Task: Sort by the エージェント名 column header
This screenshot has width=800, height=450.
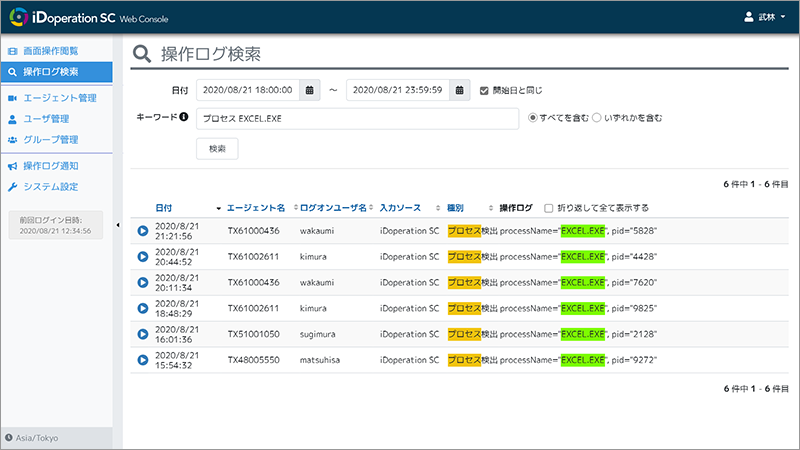Action: (x=256, y=208)
